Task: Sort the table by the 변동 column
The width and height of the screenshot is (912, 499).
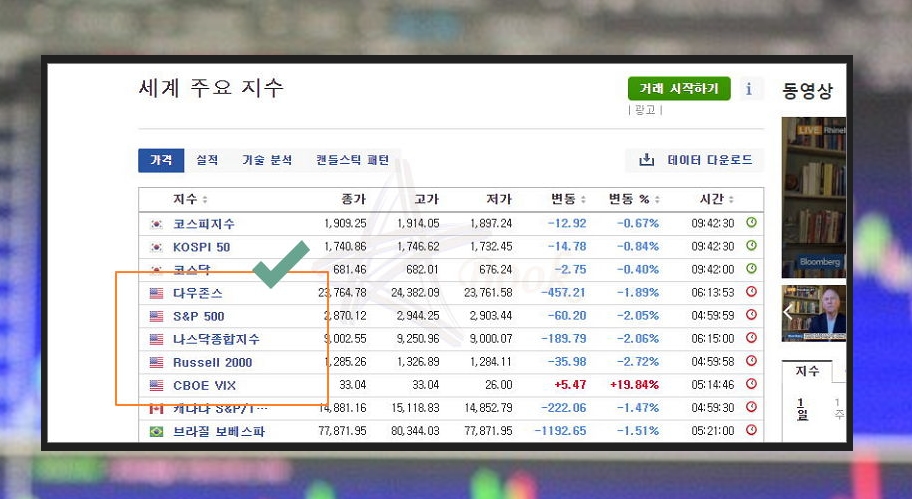Action: coord(583,199)
